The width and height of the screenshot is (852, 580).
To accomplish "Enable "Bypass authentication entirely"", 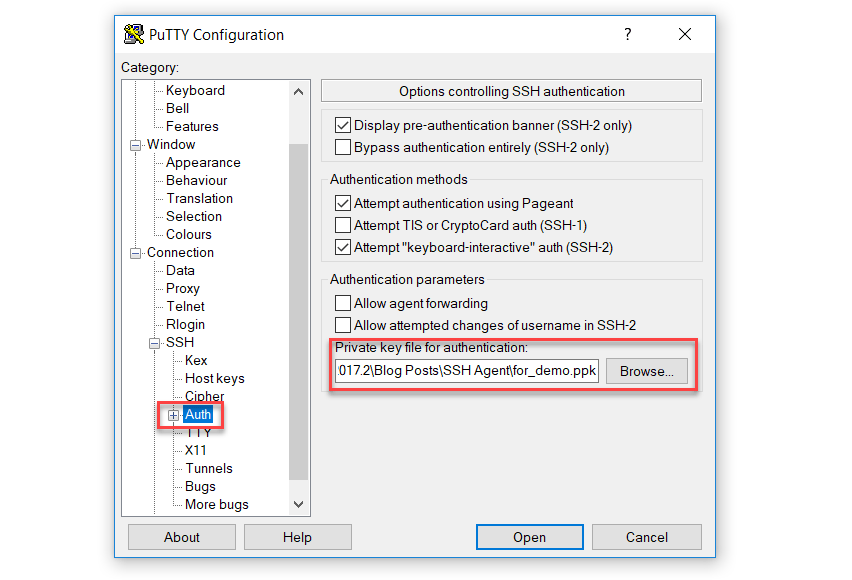I will (x=343, y=146).
